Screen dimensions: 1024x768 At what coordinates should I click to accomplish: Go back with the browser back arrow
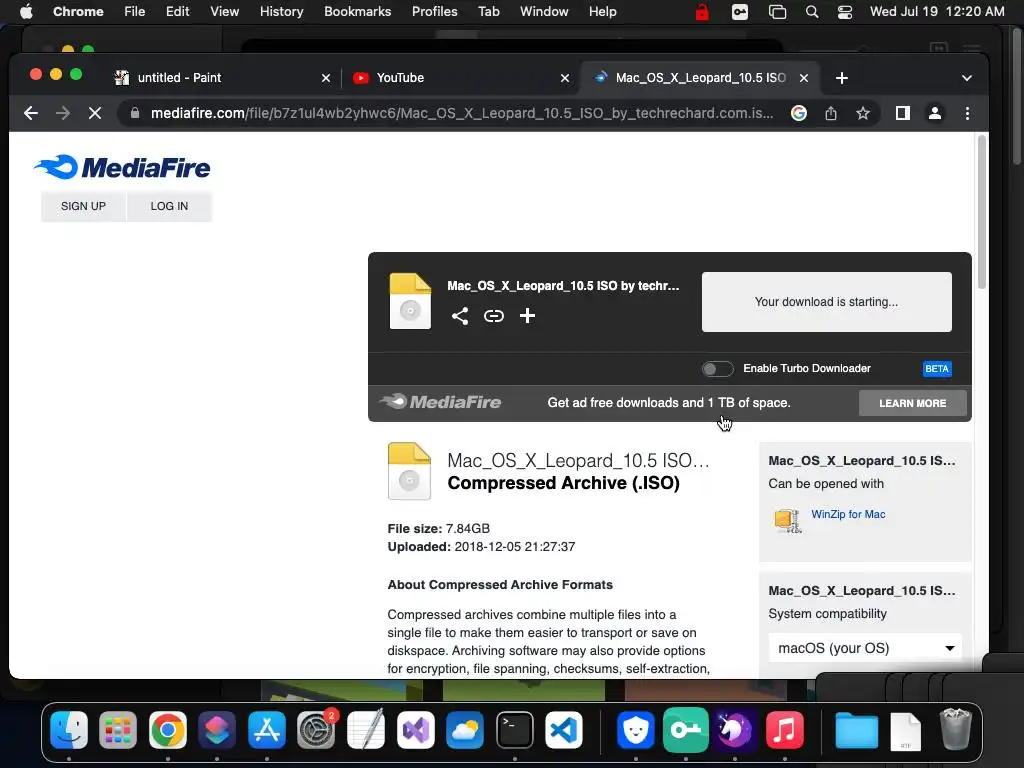[31, 113]
